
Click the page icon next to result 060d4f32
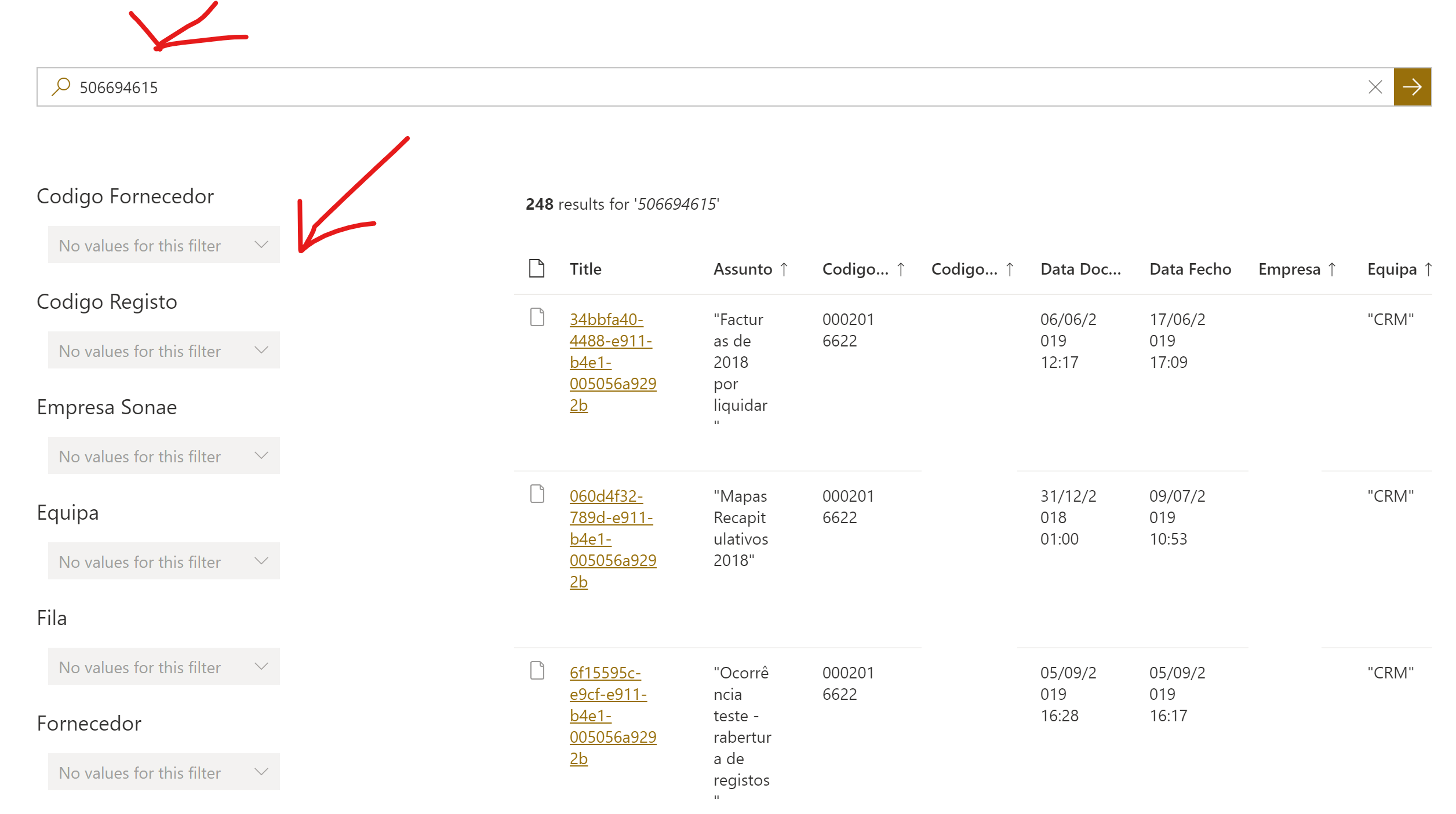click(x=537, y=494)
